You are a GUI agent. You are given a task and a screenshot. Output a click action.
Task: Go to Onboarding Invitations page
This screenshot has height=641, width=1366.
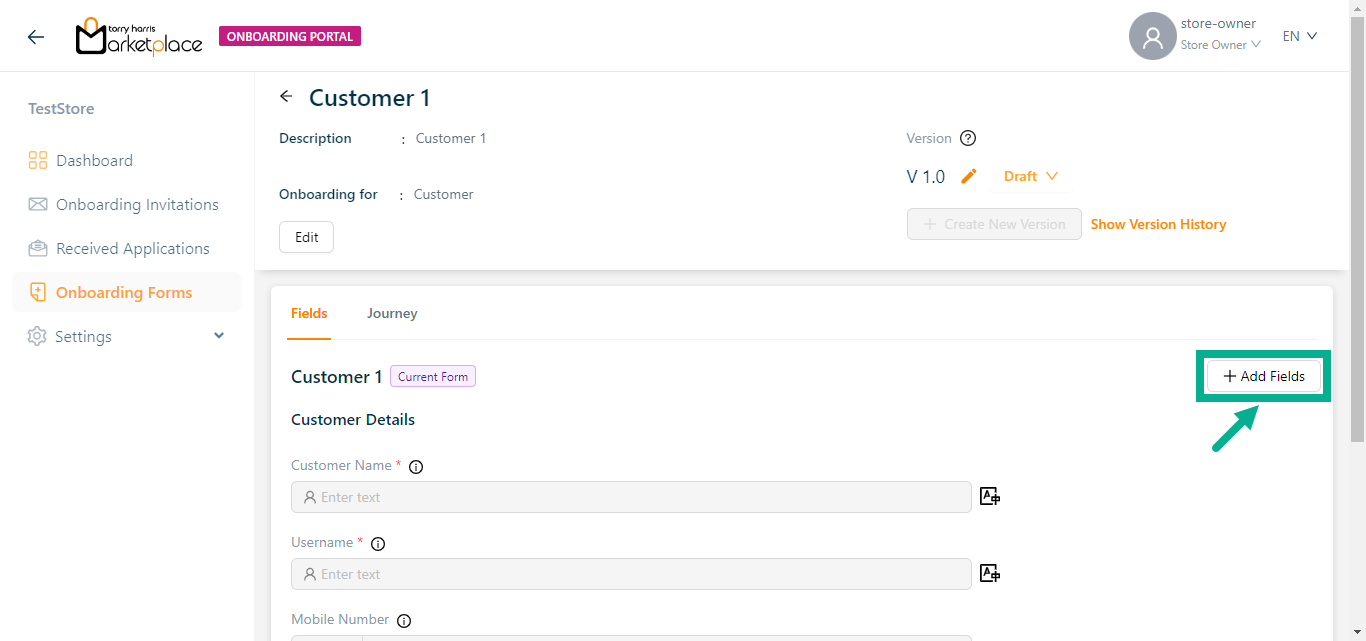(137, 205)
